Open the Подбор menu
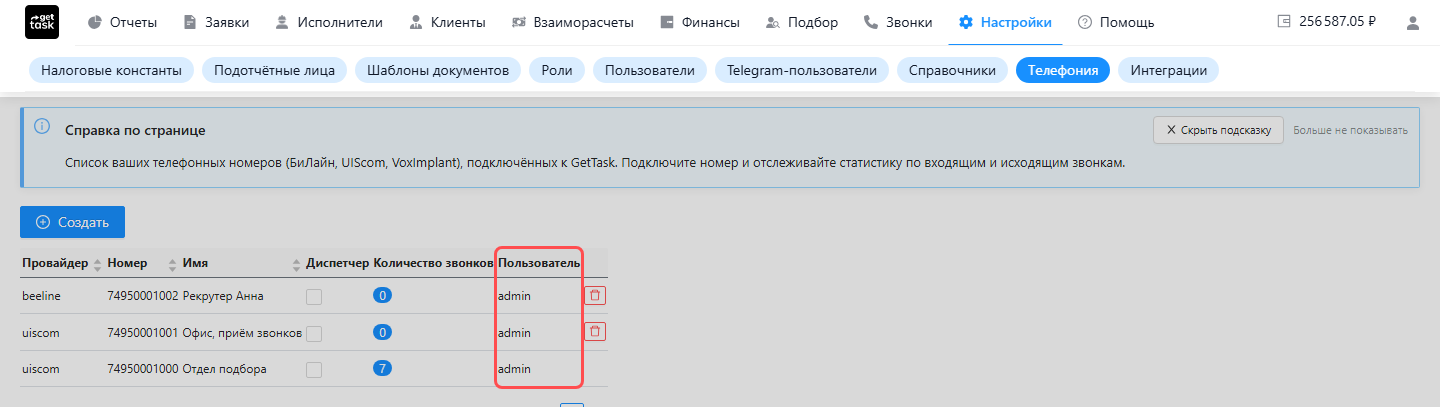 coord(801,22)
